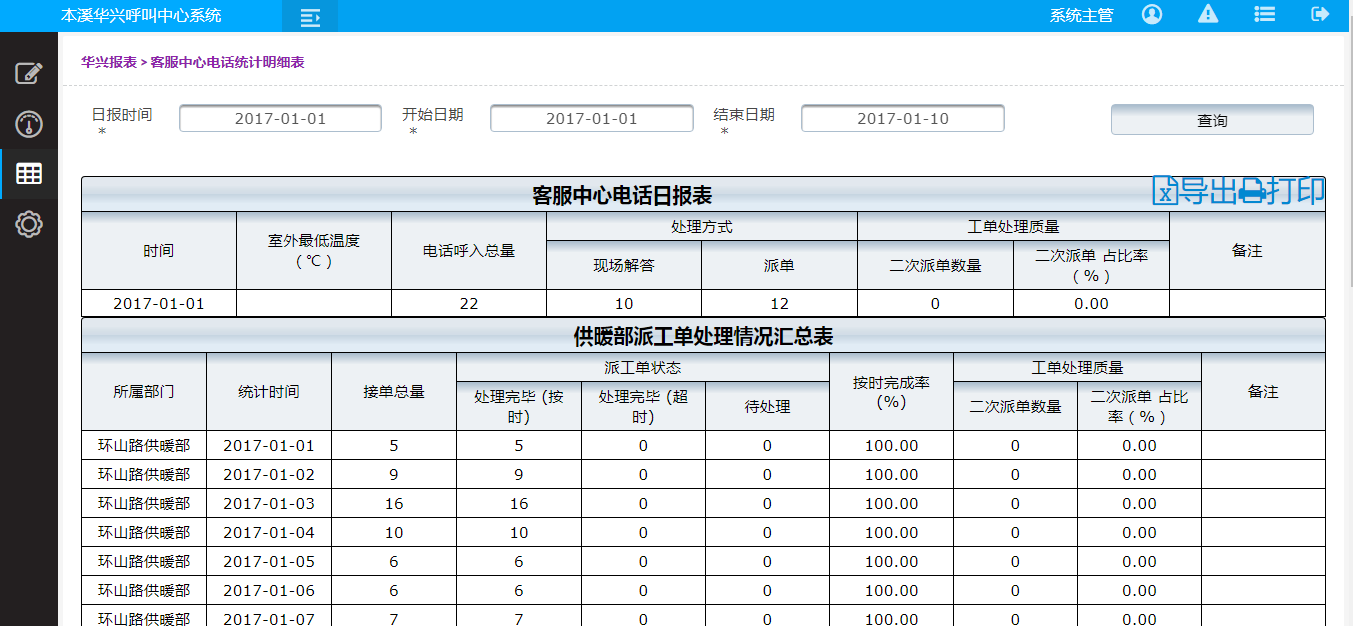Click the warning triangle icon top right
The width and height of the screenshot is (1353, 626).
(x=1207, y=14)
